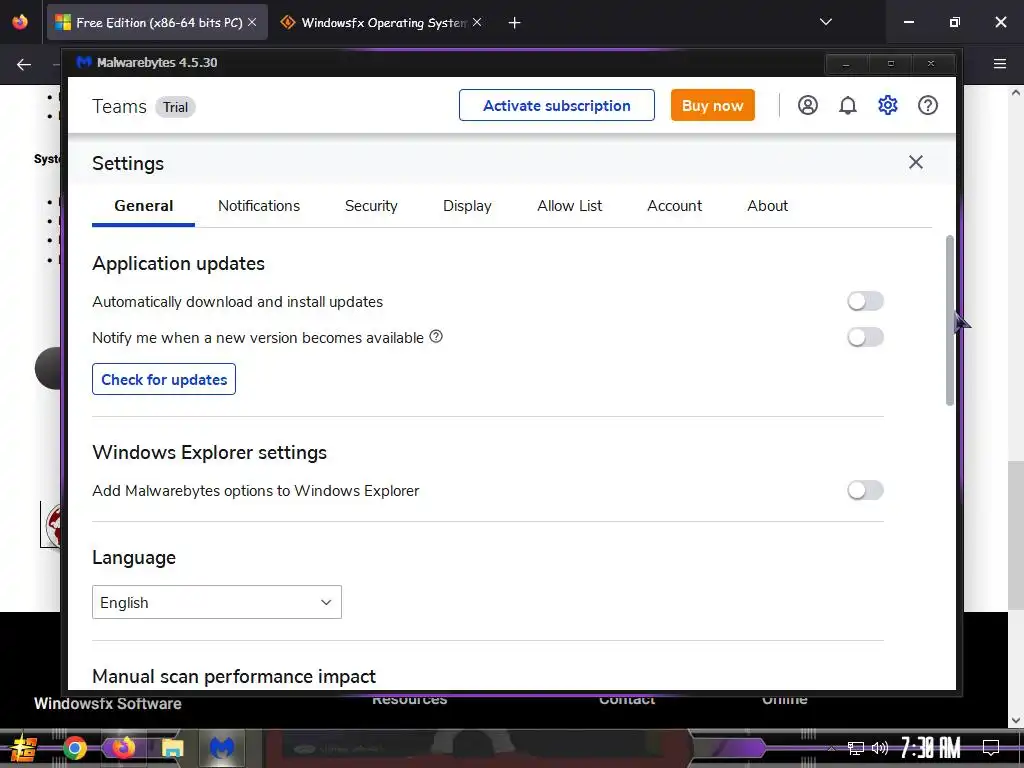Click Malwarebytes icon in the taskbar
1024x768 pixels.
tap(222, 748)
